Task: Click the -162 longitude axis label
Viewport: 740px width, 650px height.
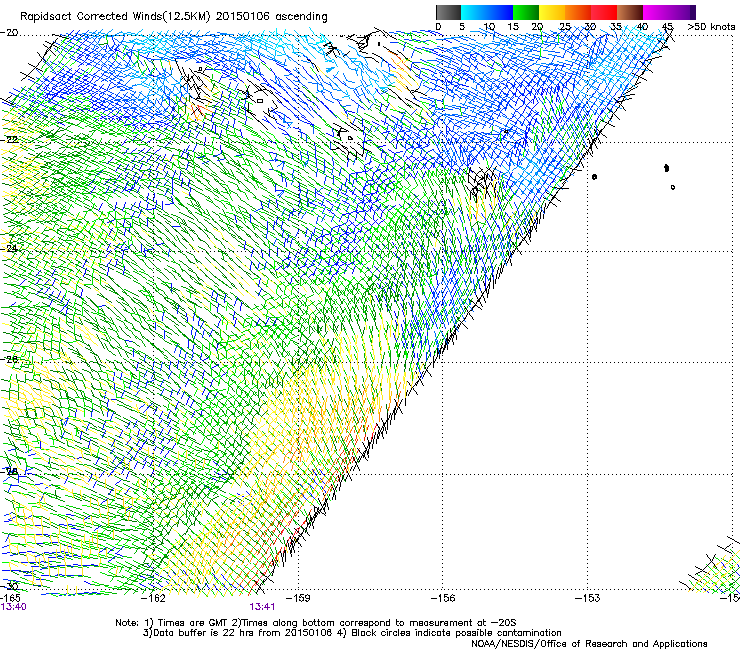Action: (154, 598)
